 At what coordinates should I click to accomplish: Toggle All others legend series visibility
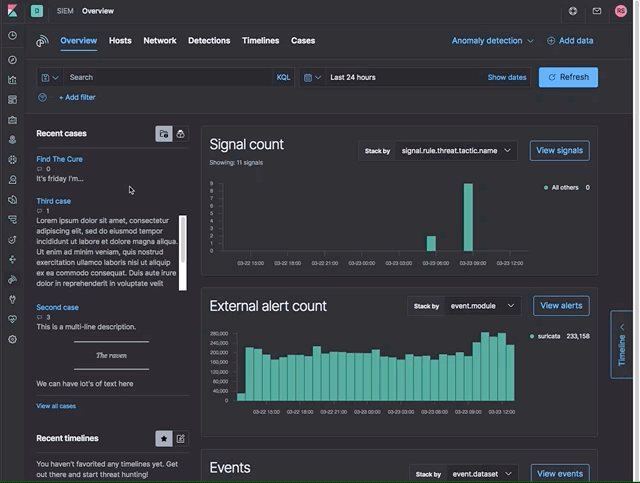(565, 187)
